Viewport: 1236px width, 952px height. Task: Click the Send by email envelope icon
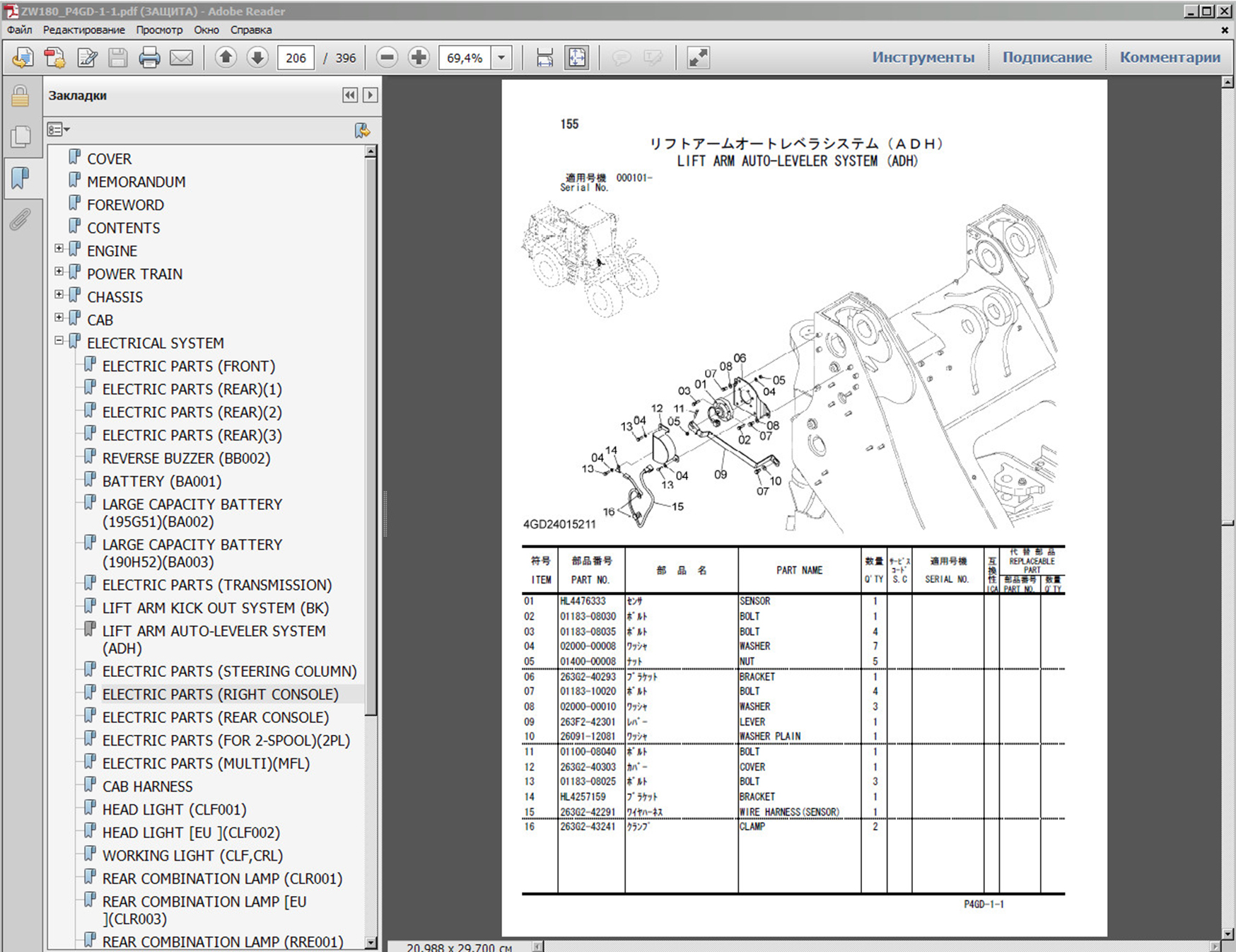[182, 58]
